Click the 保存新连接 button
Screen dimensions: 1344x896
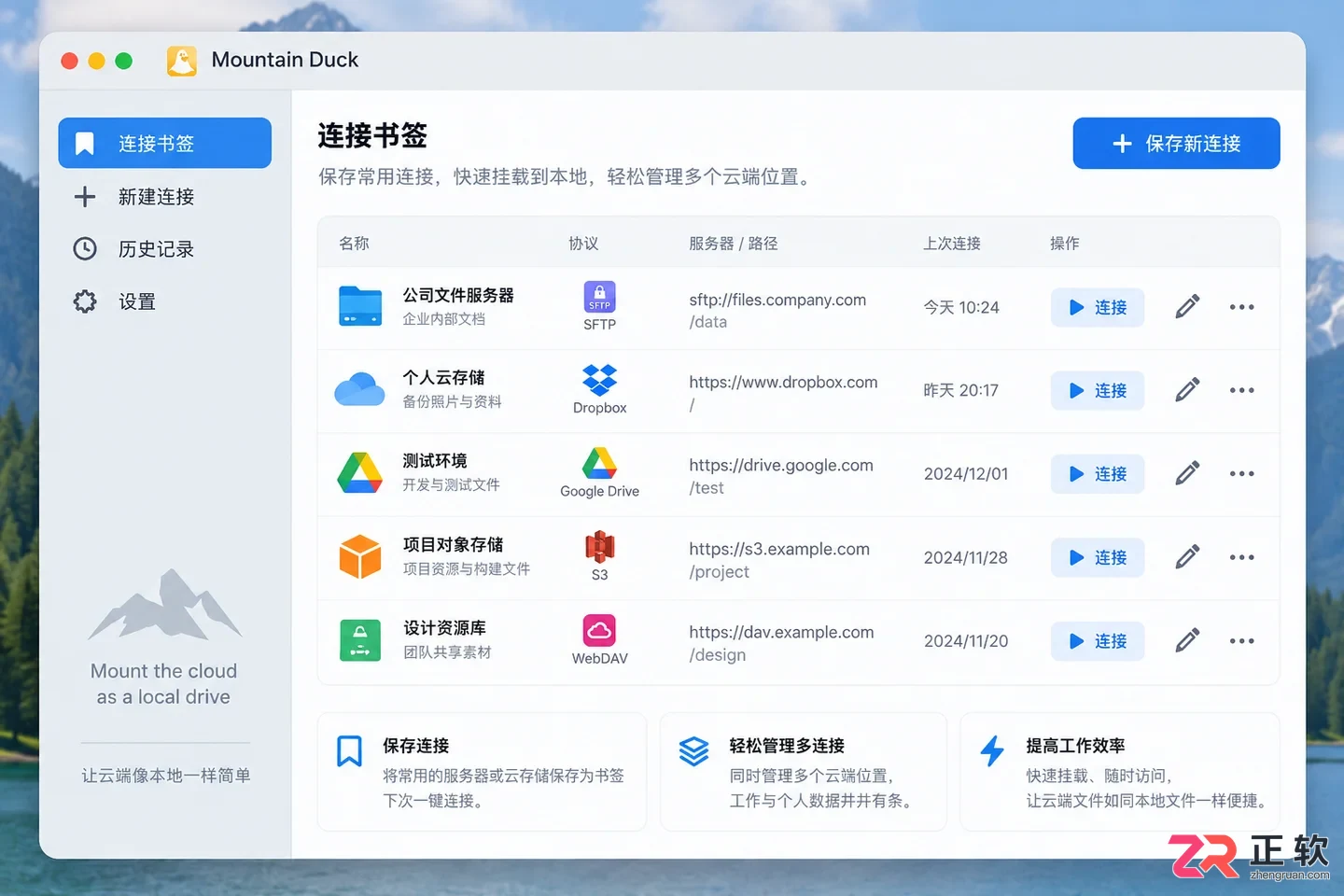pos(1176,143)
